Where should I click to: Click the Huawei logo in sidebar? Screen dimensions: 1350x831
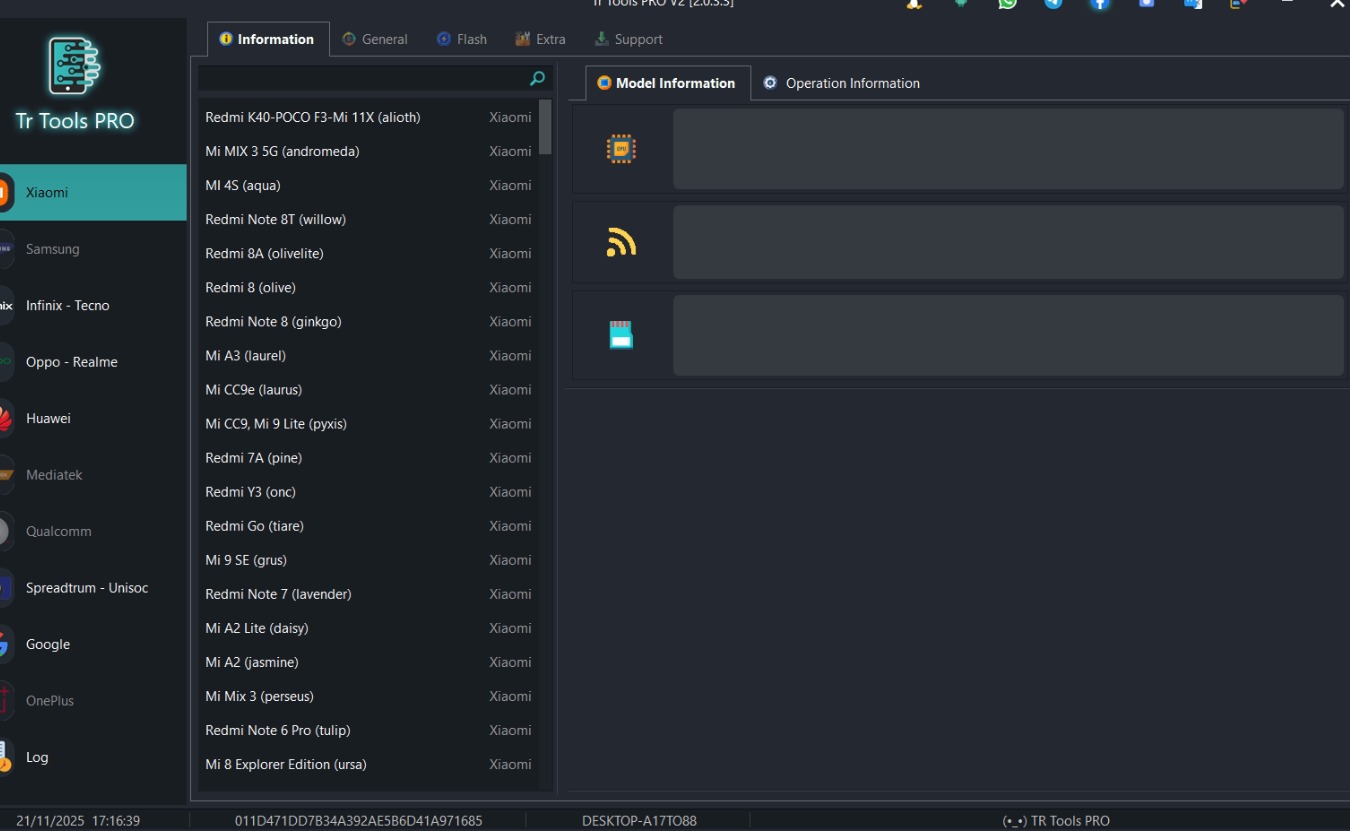tap(5, 419)
